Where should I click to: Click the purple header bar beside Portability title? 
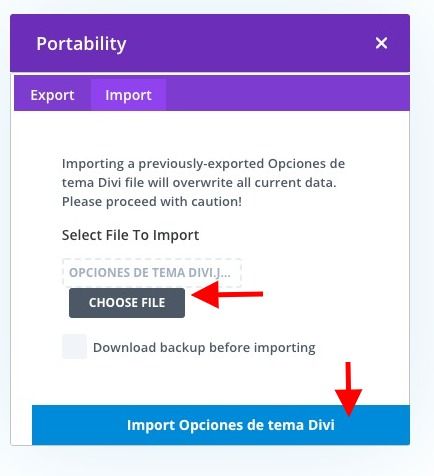(x=250, y=43)
